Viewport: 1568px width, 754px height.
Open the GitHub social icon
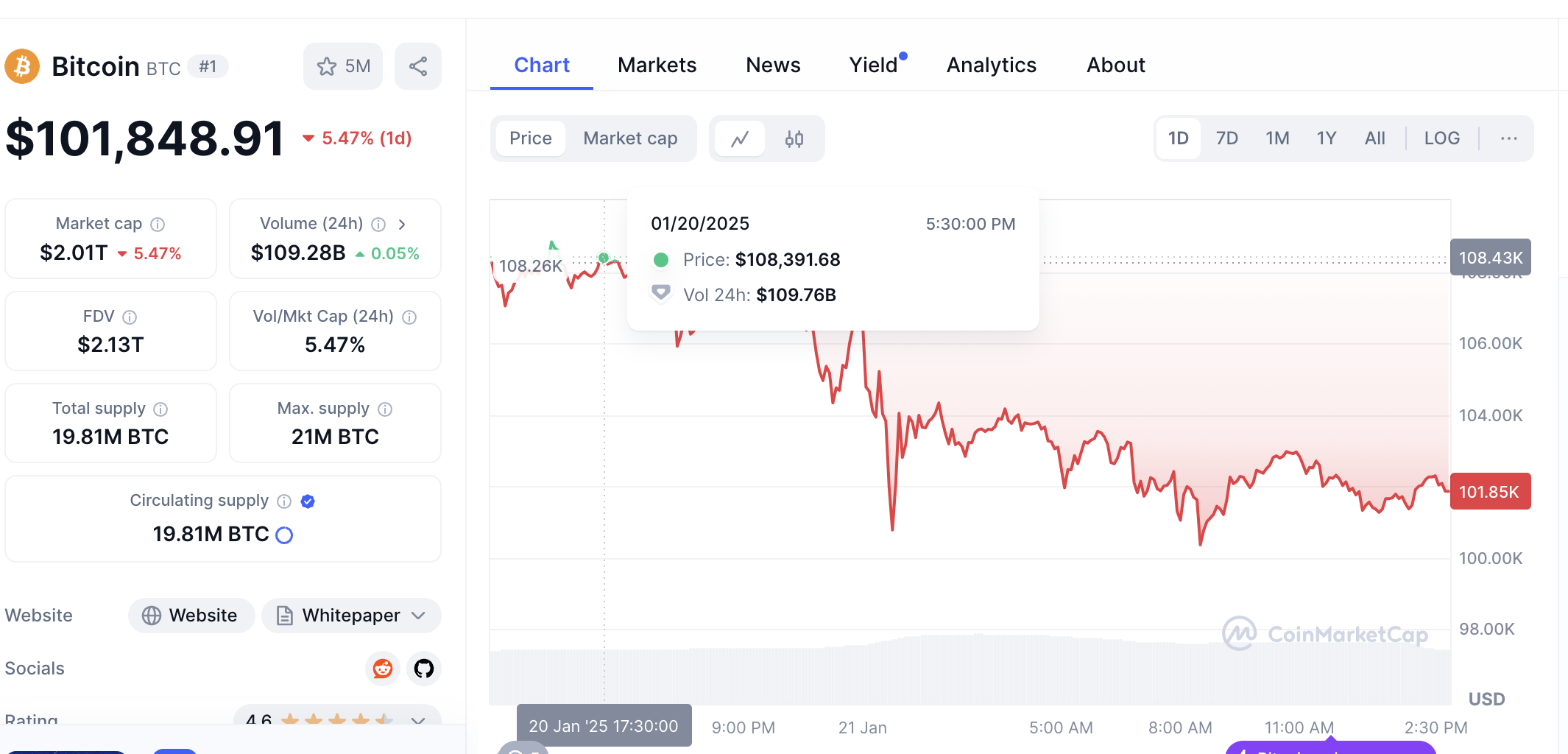tap(424, 669)
